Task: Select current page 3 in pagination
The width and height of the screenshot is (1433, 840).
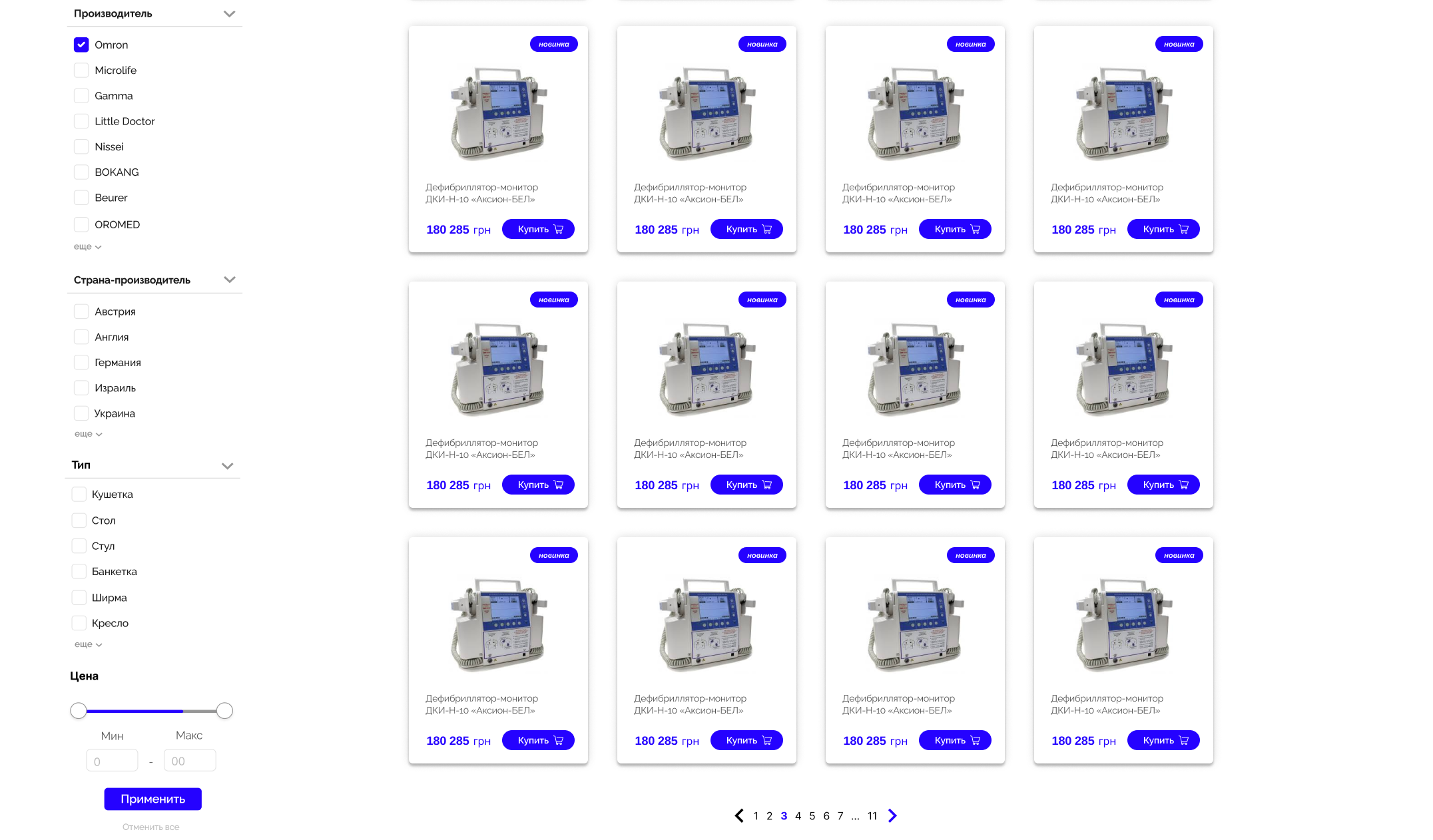Action: [x=784, y=815]
